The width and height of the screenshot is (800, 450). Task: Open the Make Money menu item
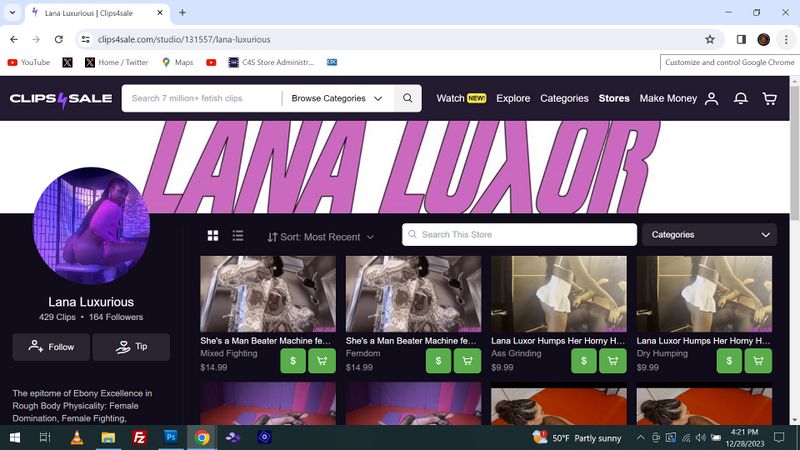(x=668, y=98)
